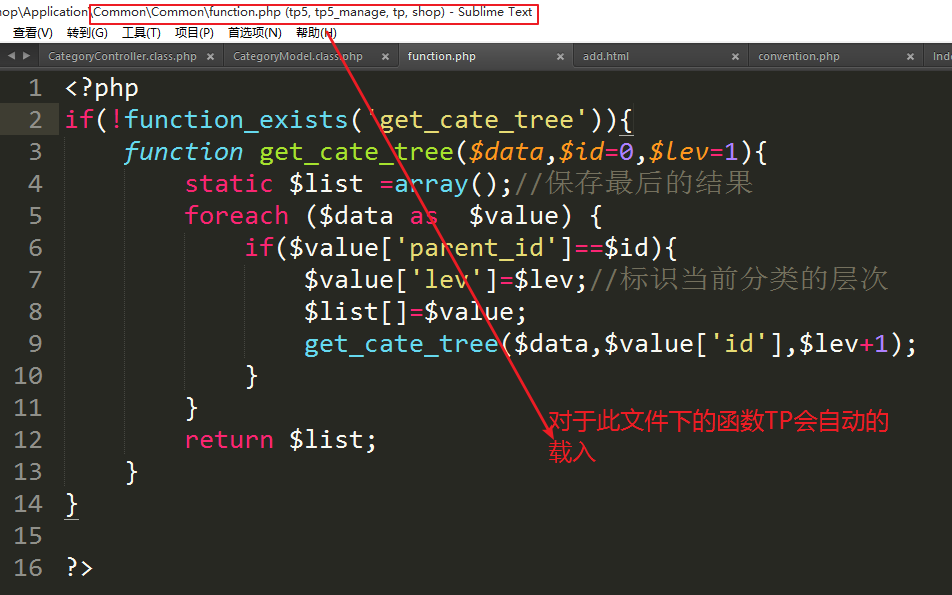
Task: Place cursor on the 'return $list;' statement
Action: click(280, 440)
